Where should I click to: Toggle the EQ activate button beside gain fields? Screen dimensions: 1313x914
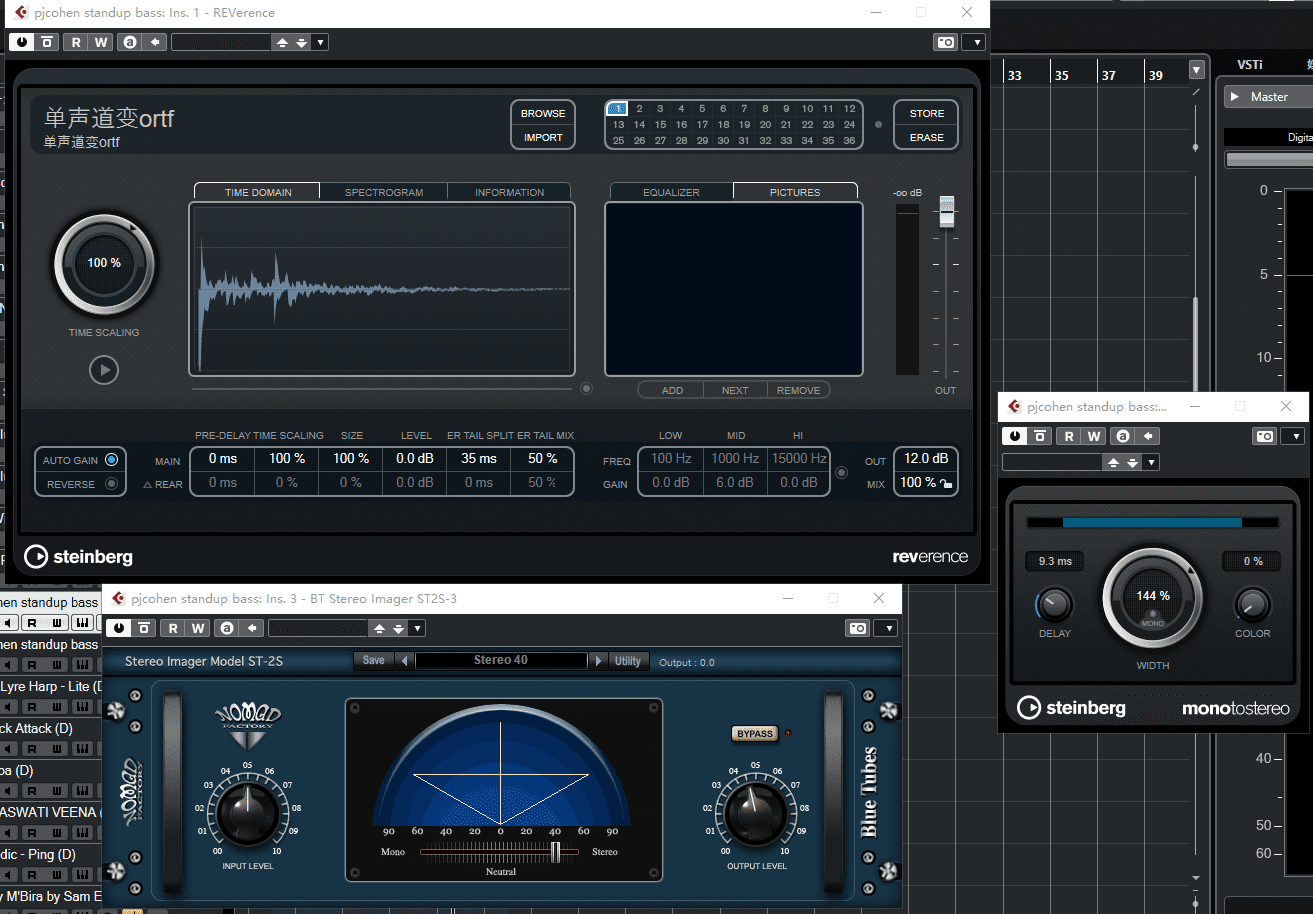click(x=842, y=473)
